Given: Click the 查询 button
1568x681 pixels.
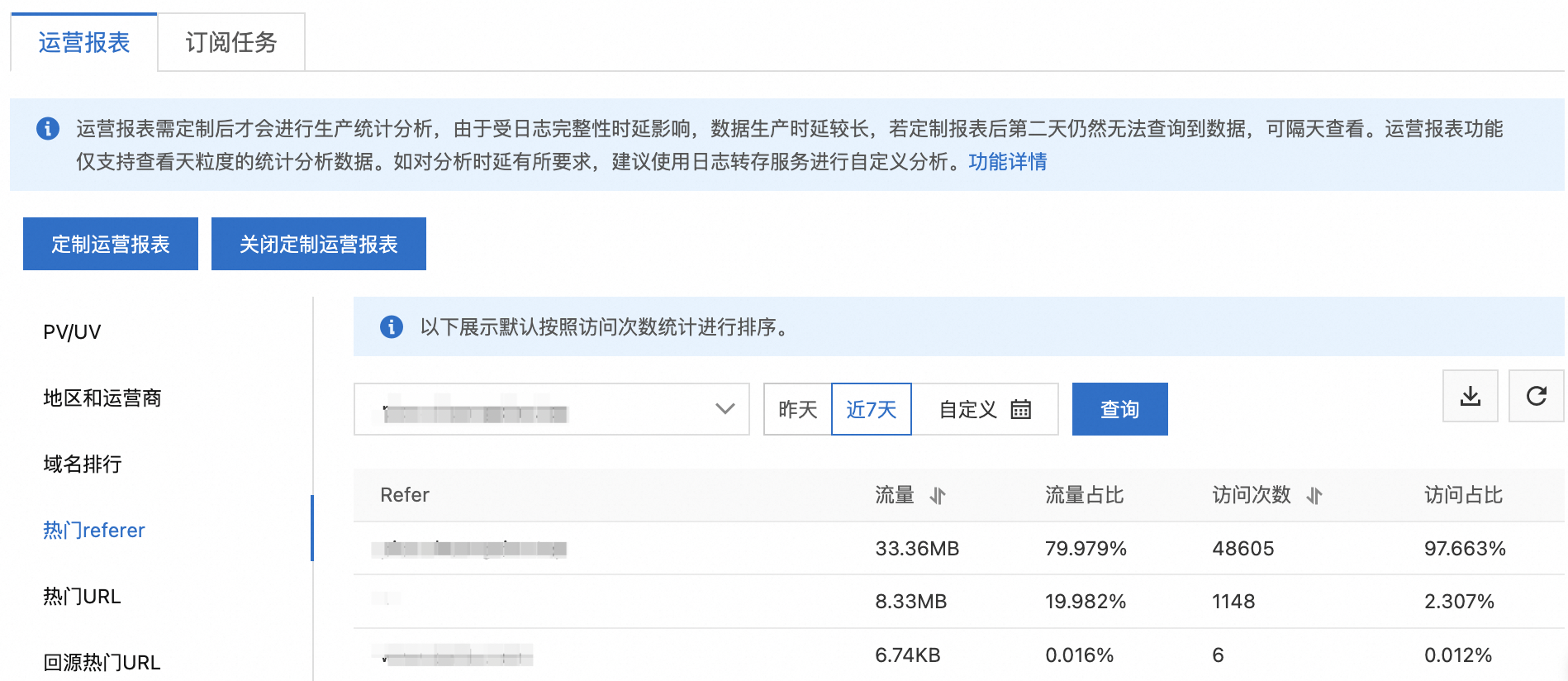Looking at the screenshot, I should coord(1120,409).
